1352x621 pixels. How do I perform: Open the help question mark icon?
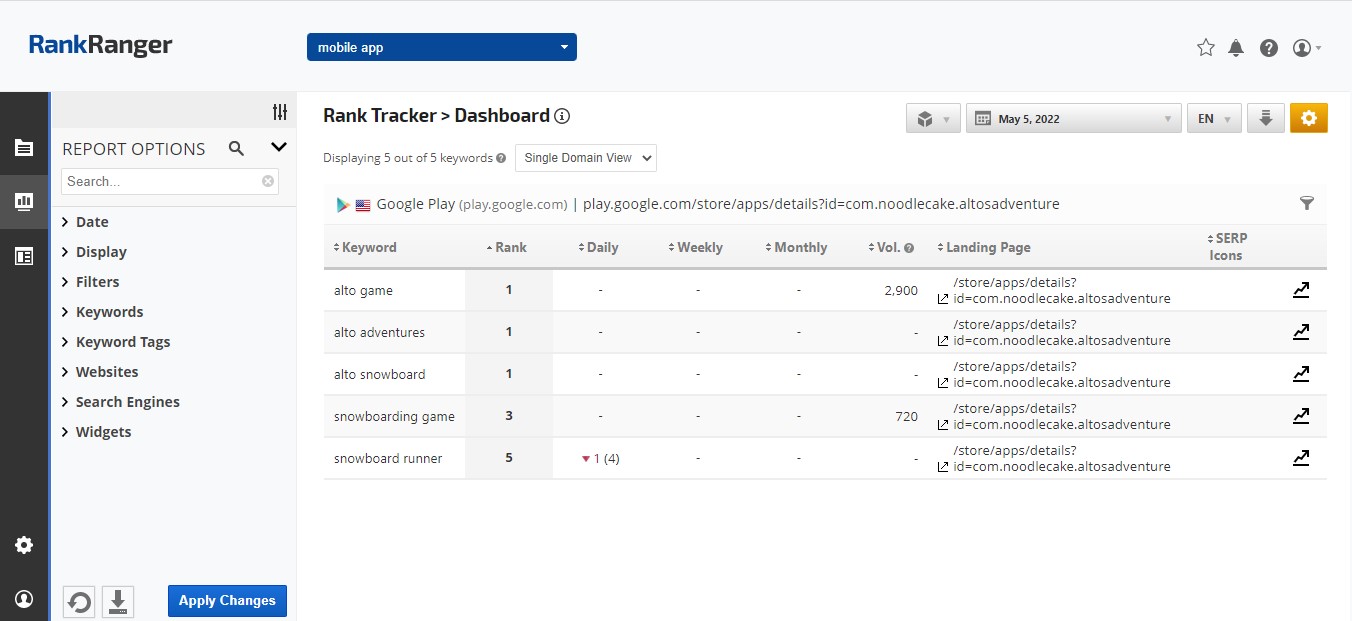tap(1269, 47)
